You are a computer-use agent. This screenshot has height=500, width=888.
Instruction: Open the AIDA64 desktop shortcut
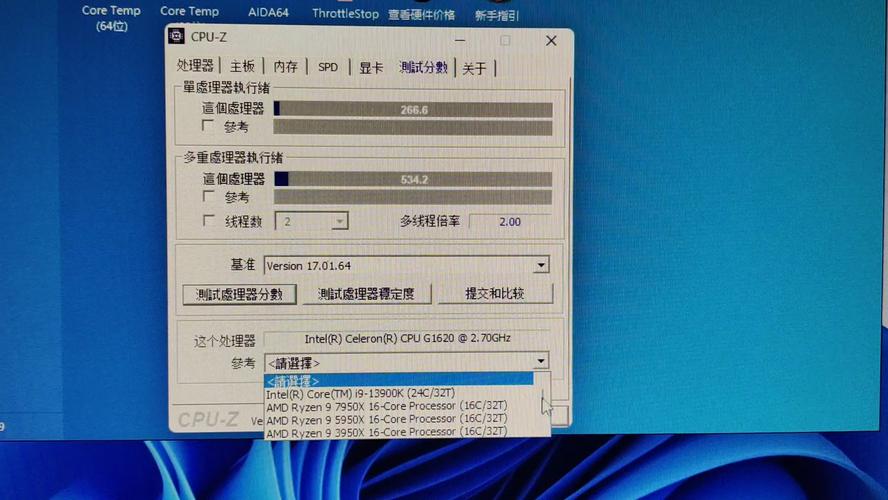[x=268, y=12]
